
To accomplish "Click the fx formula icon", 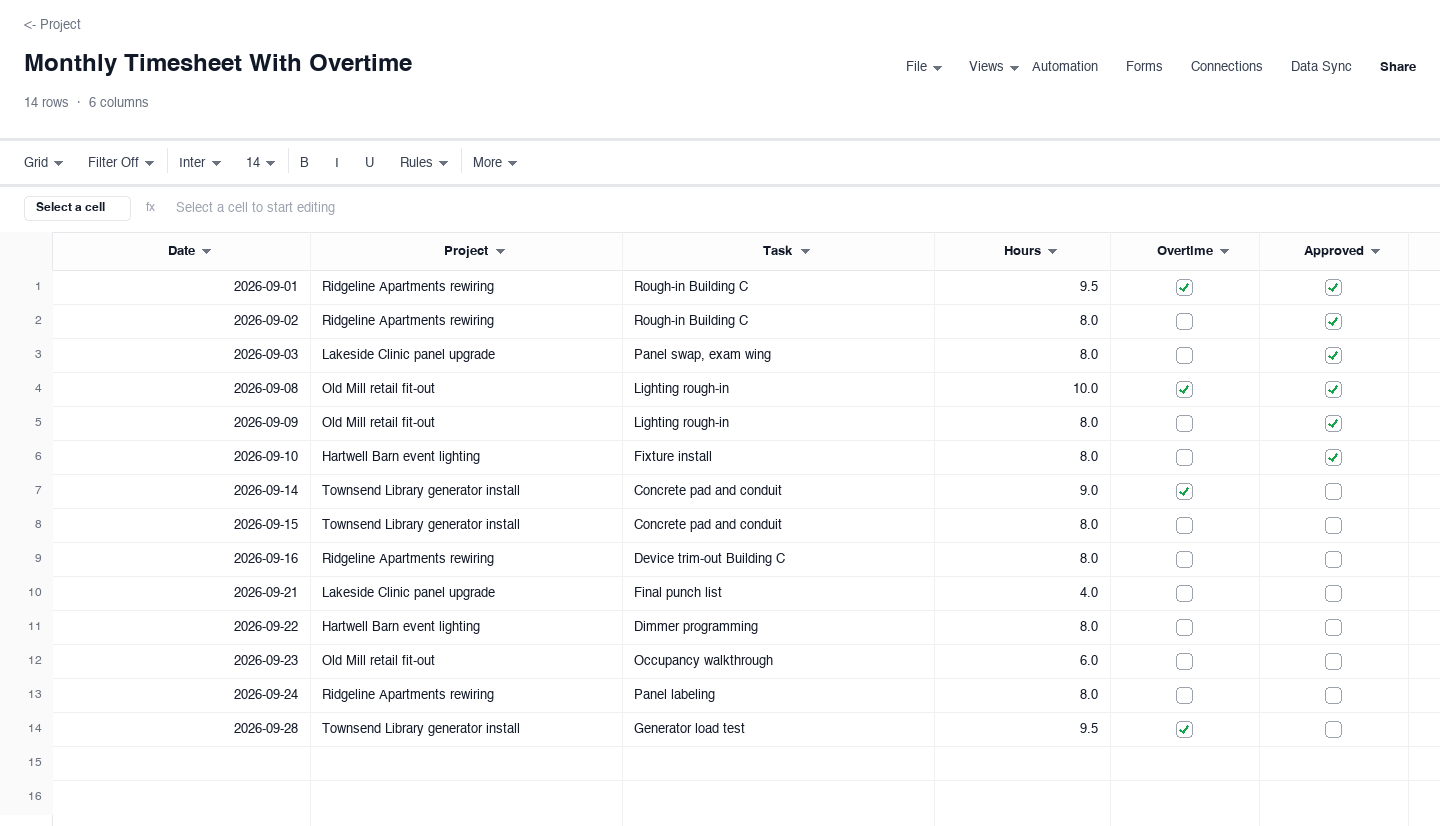I will tap(150, 207).
